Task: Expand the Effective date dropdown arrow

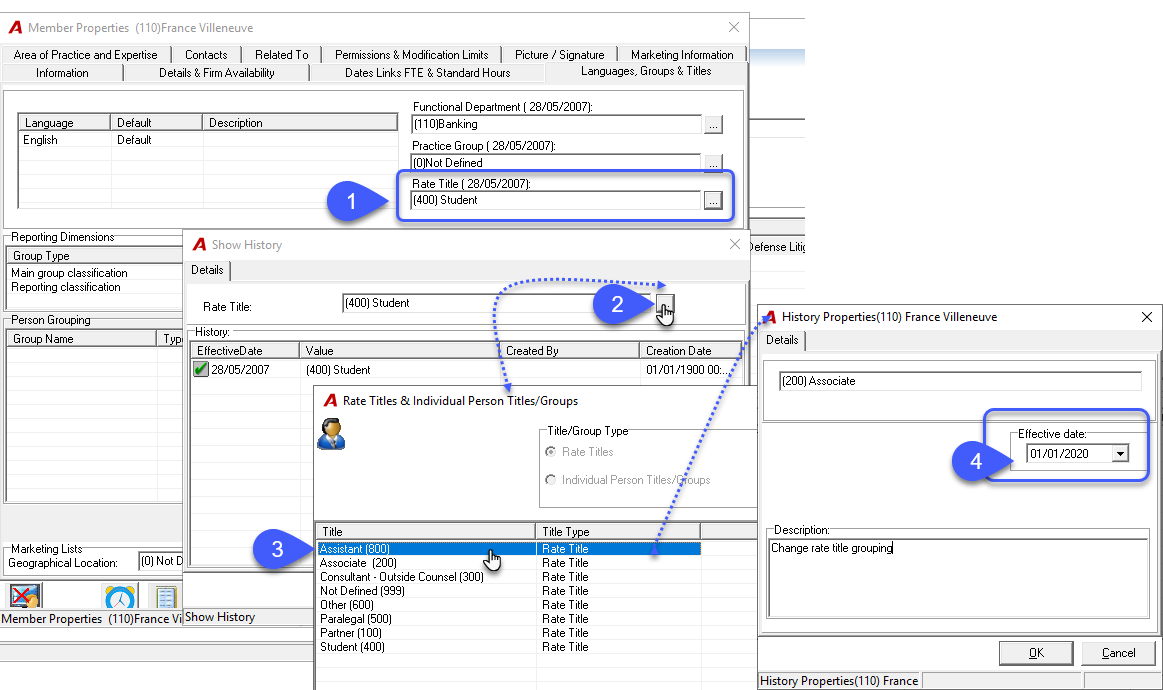Action: pyautogui.click(x=1120, y=453)
